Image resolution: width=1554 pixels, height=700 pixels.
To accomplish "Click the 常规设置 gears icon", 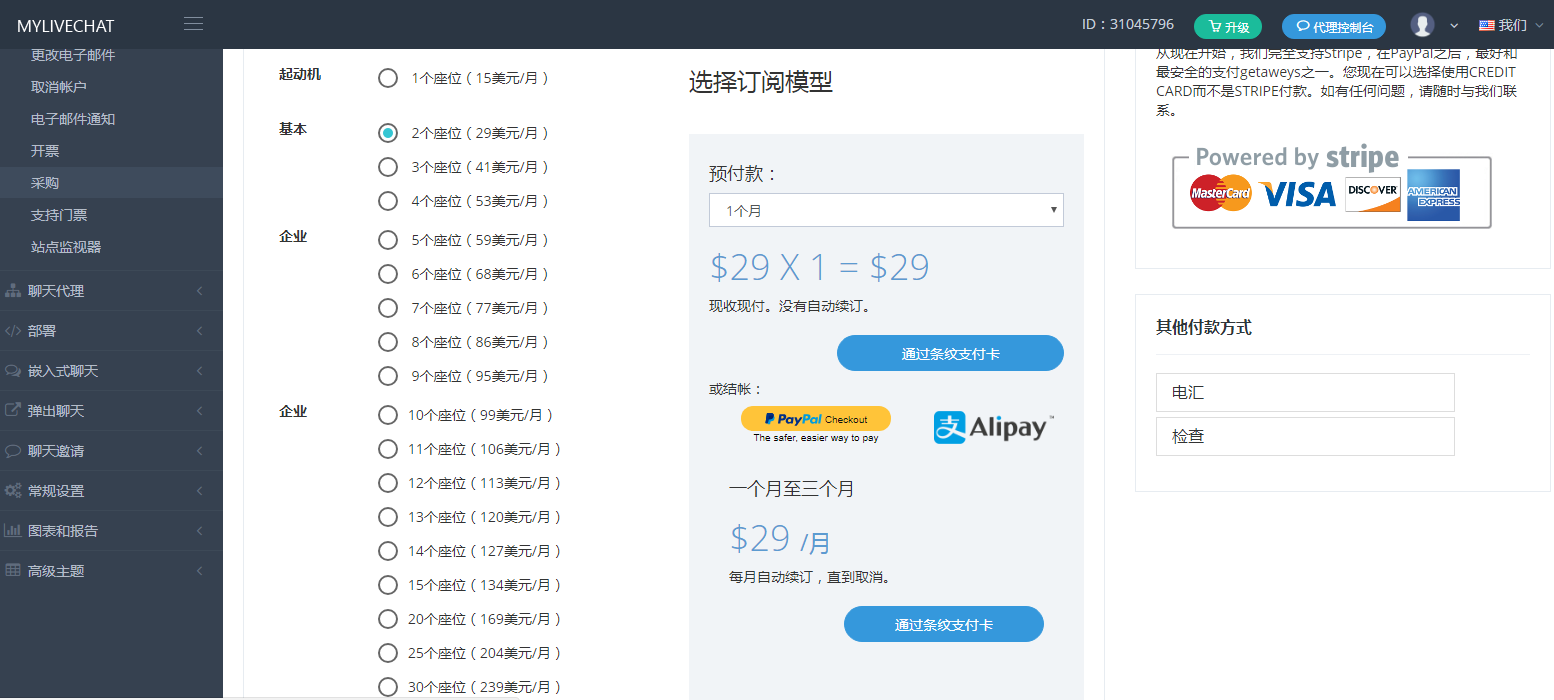I will click(13, 491).
